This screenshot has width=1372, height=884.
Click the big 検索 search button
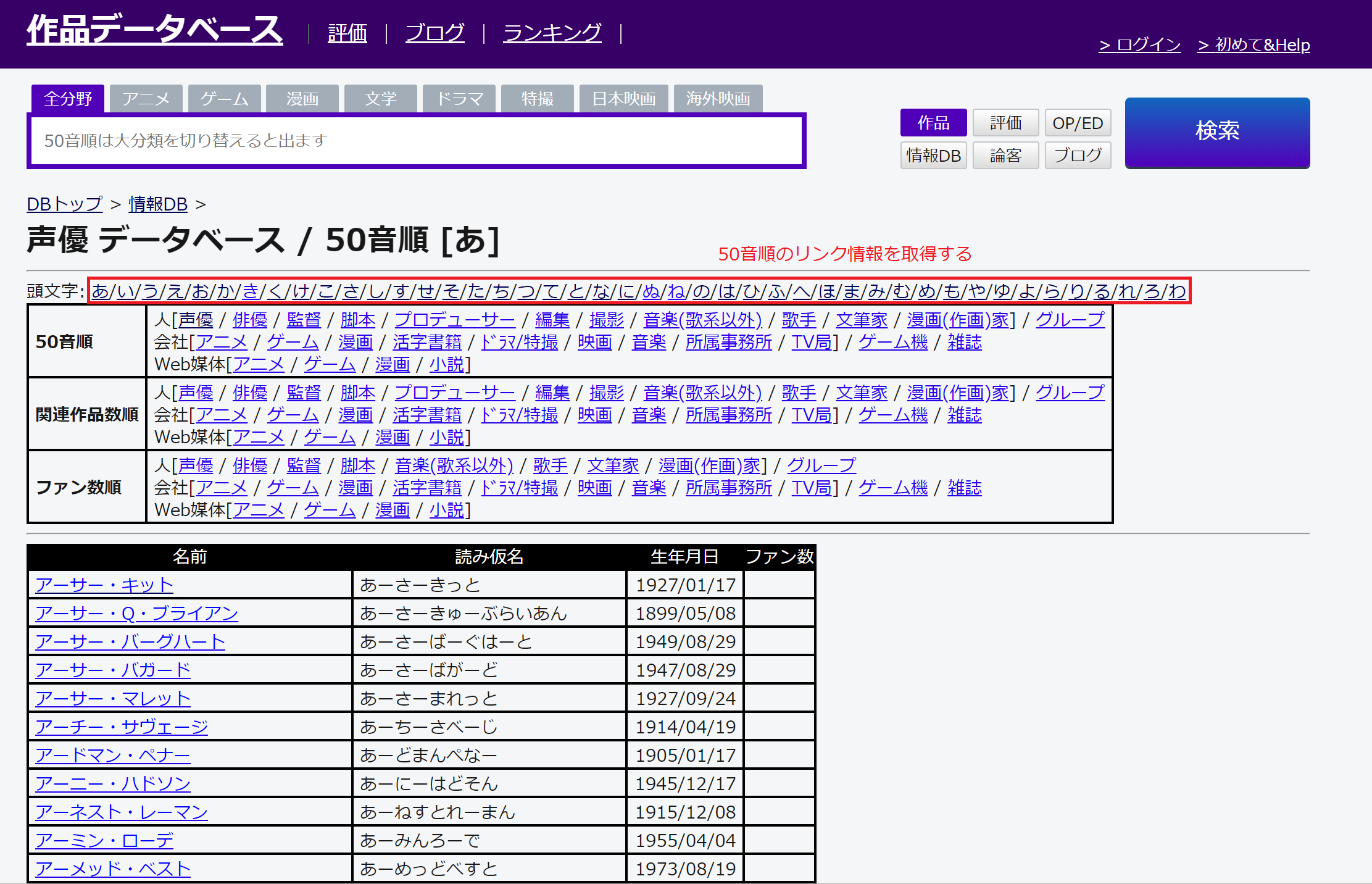click(1218, 132)
